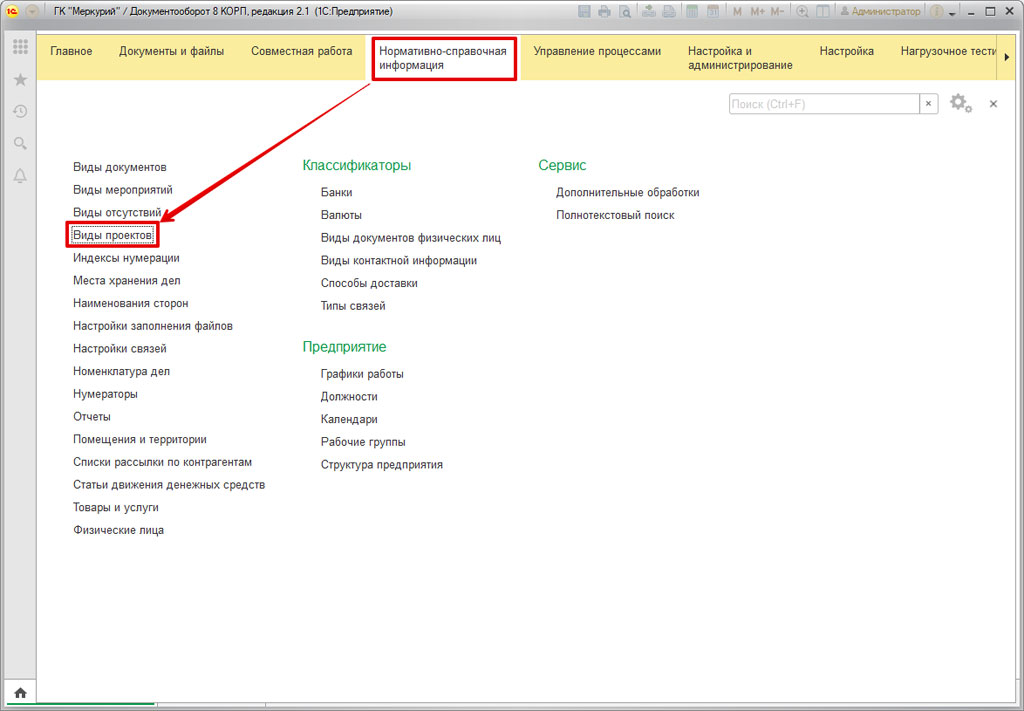Open Управление процессами section tab
This screenshot has width=1024, height=711.
(597, 51)
